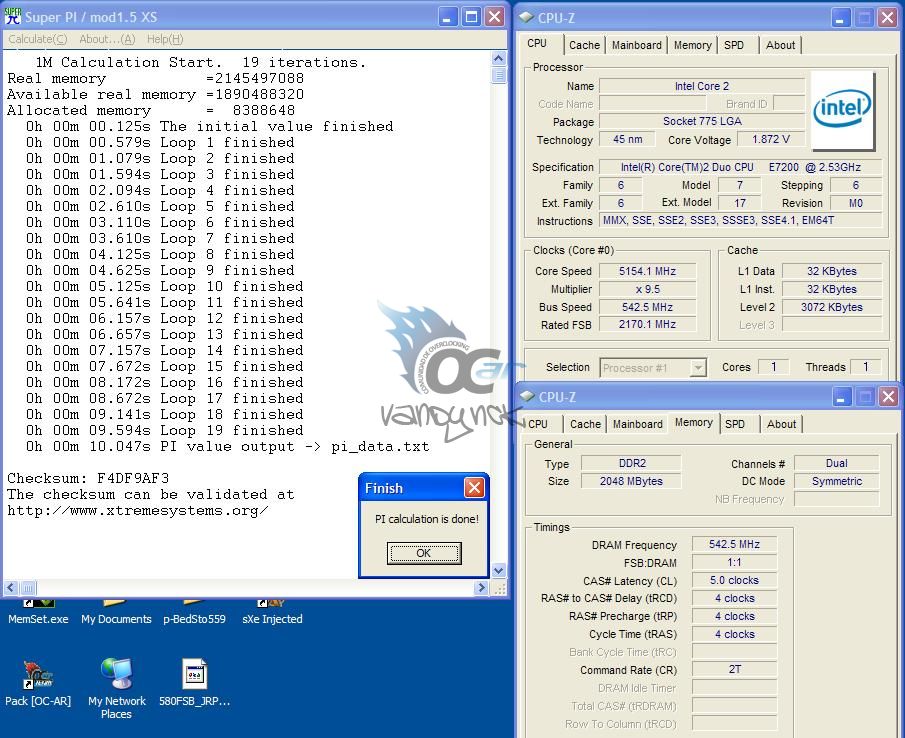Click the Rated FSB value 2170.1 MHz

[648, 324]
